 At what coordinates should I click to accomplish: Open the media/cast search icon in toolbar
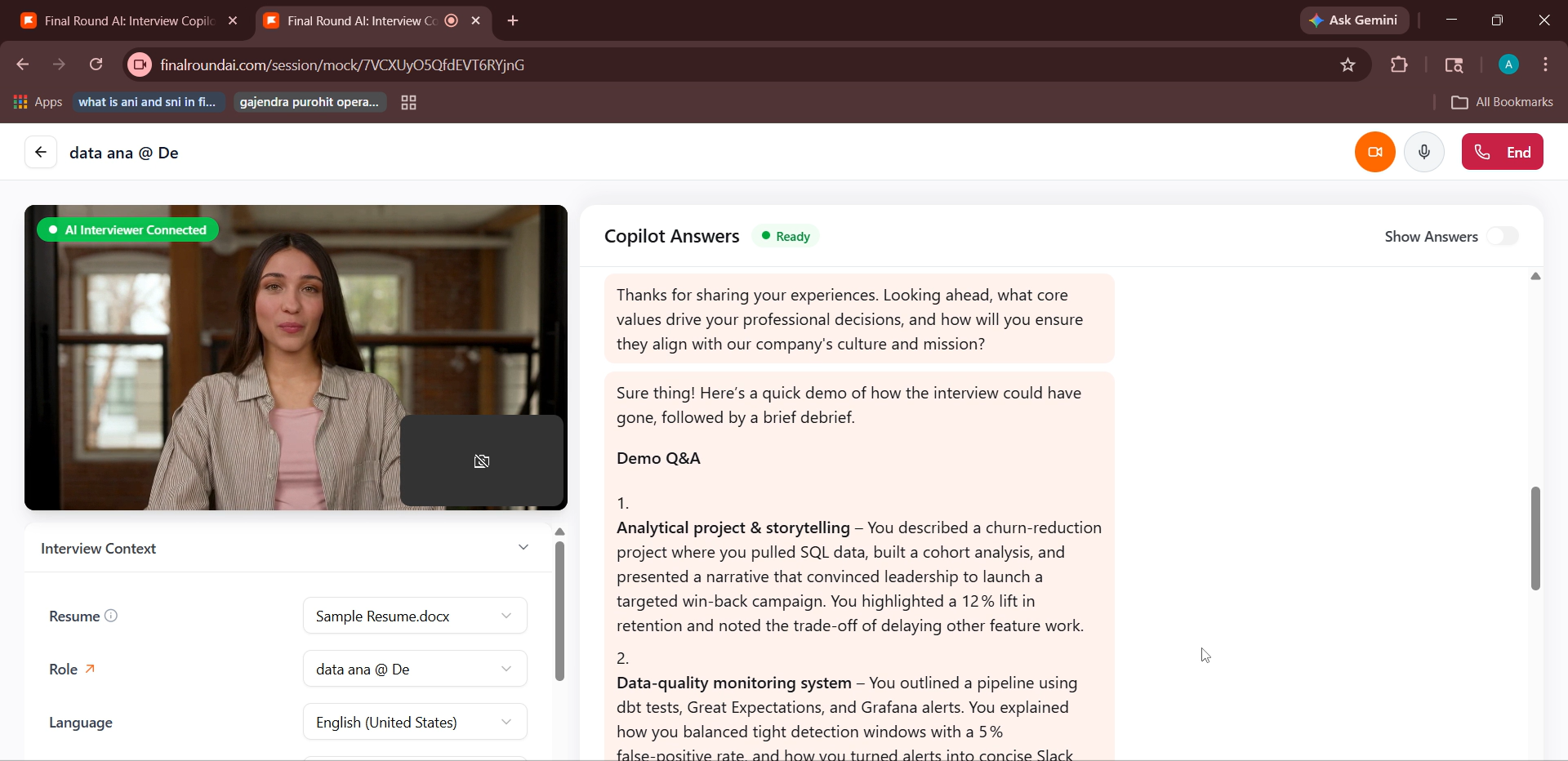pyautogui.click(x=1454, y=65)
